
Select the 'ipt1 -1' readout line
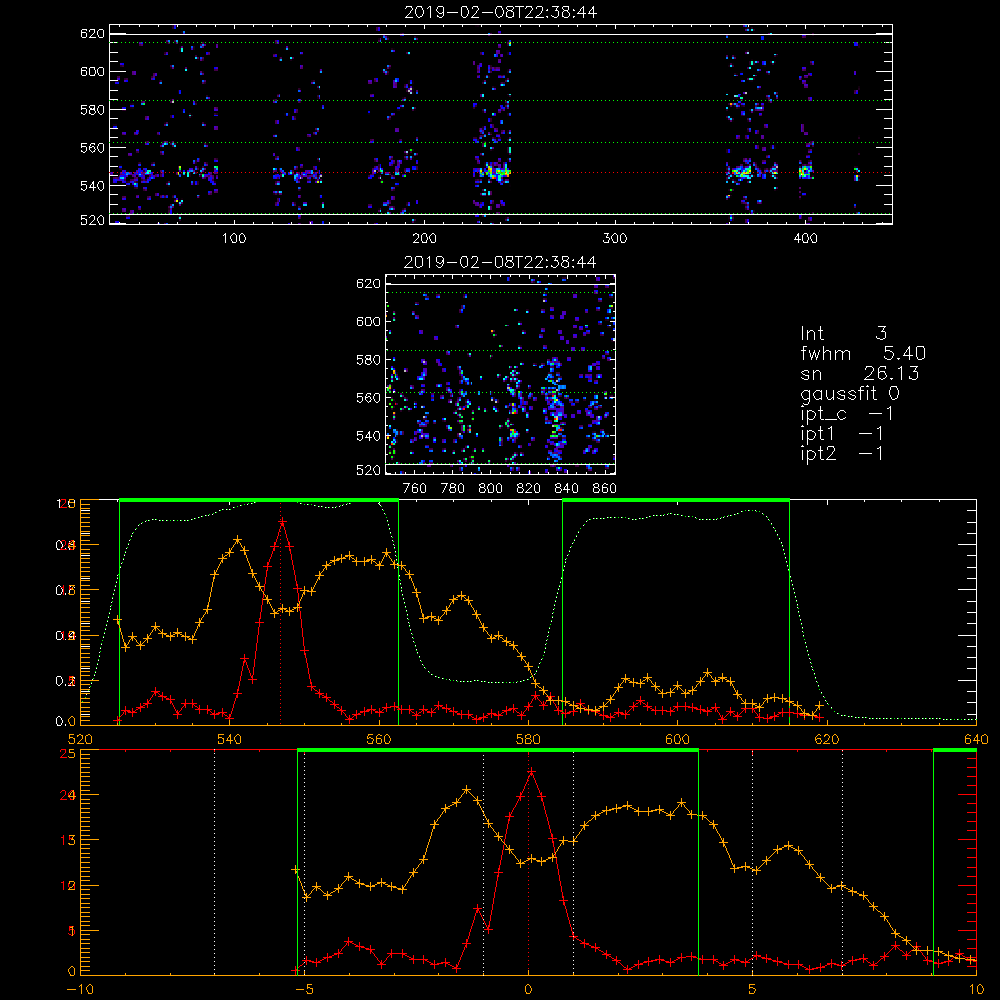click(x=842, y=434)
